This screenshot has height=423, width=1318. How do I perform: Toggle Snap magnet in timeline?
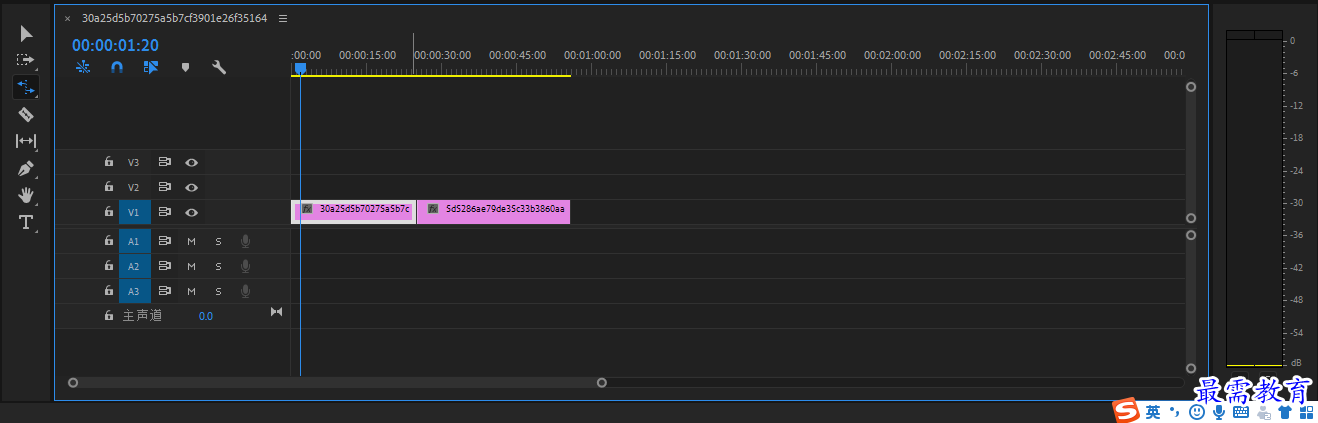[x=116, y=67]
